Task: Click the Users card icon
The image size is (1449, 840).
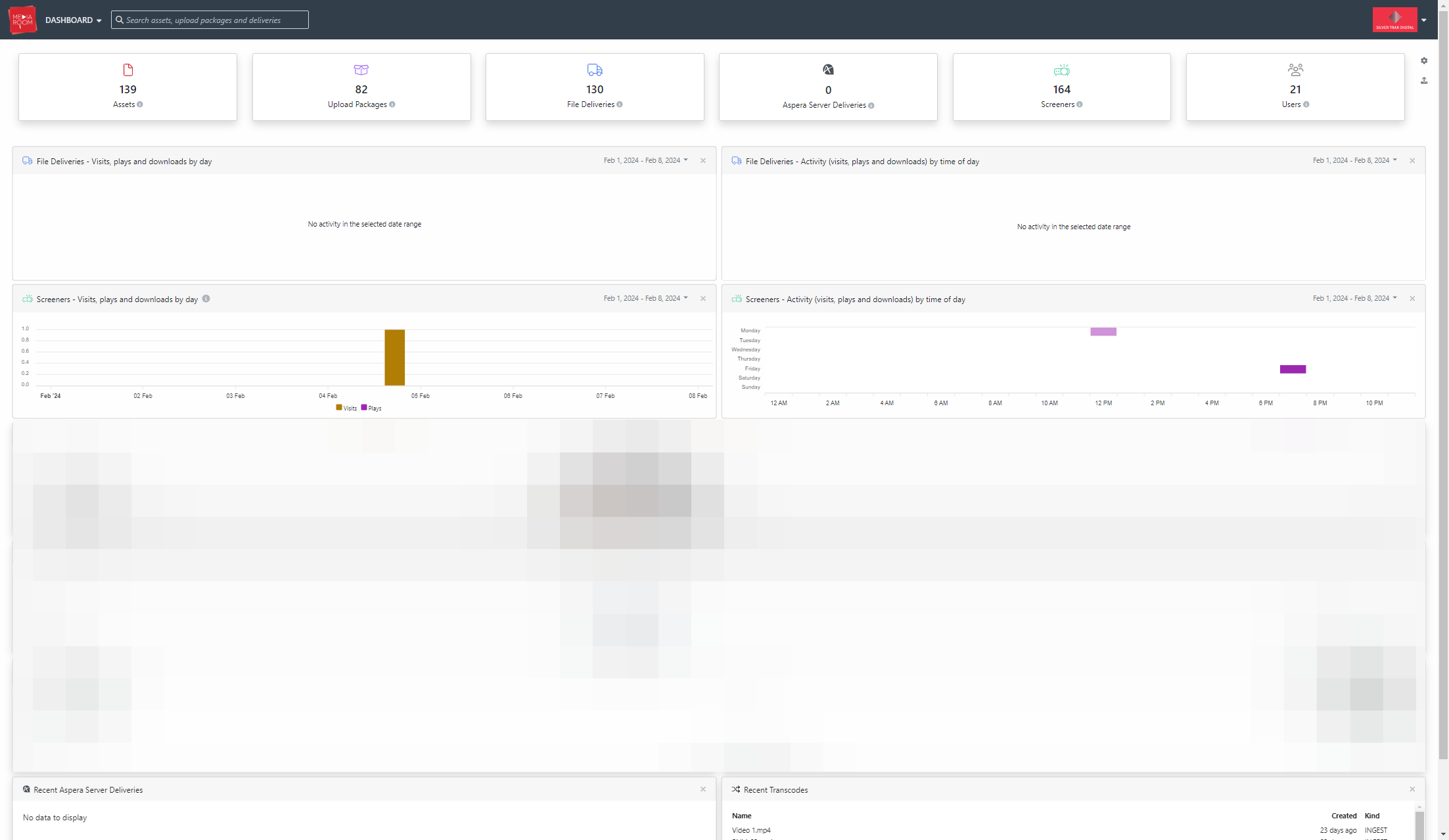Action: [x=1295, y=70]
